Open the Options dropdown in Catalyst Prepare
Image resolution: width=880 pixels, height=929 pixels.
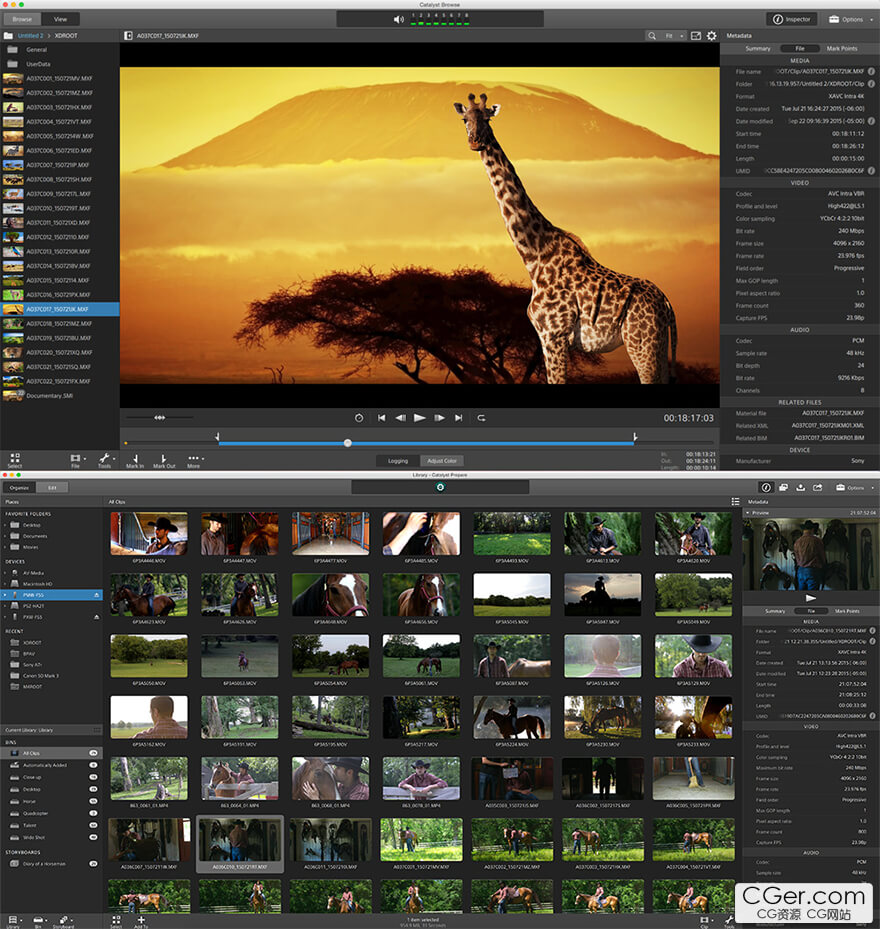[855, 488]
